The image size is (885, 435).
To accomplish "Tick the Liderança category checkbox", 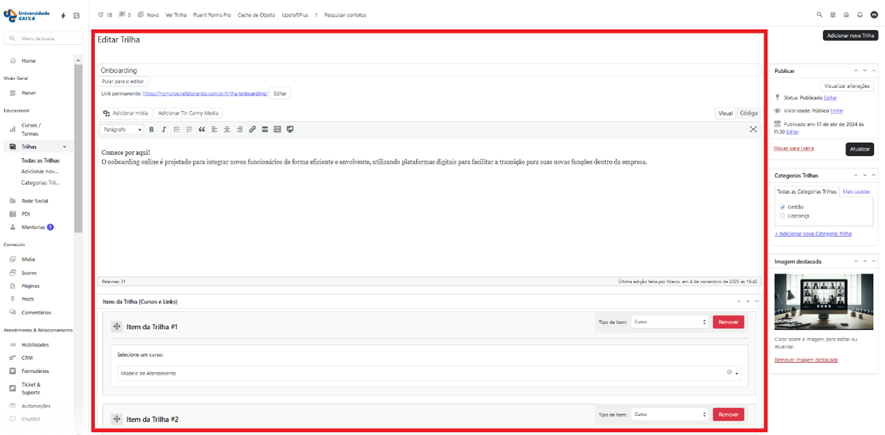I will pyautogui.click(x=782, y=216).
